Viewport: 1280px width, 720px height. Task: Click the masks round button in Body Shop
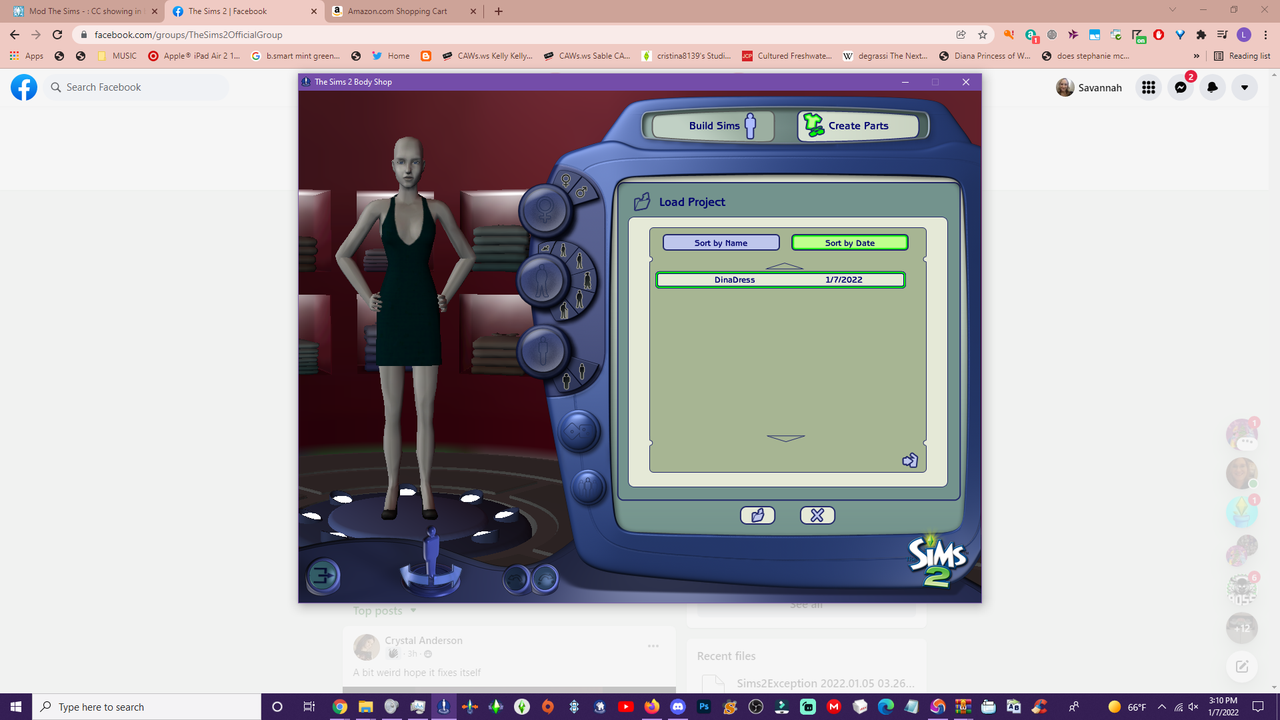(580, 432)
